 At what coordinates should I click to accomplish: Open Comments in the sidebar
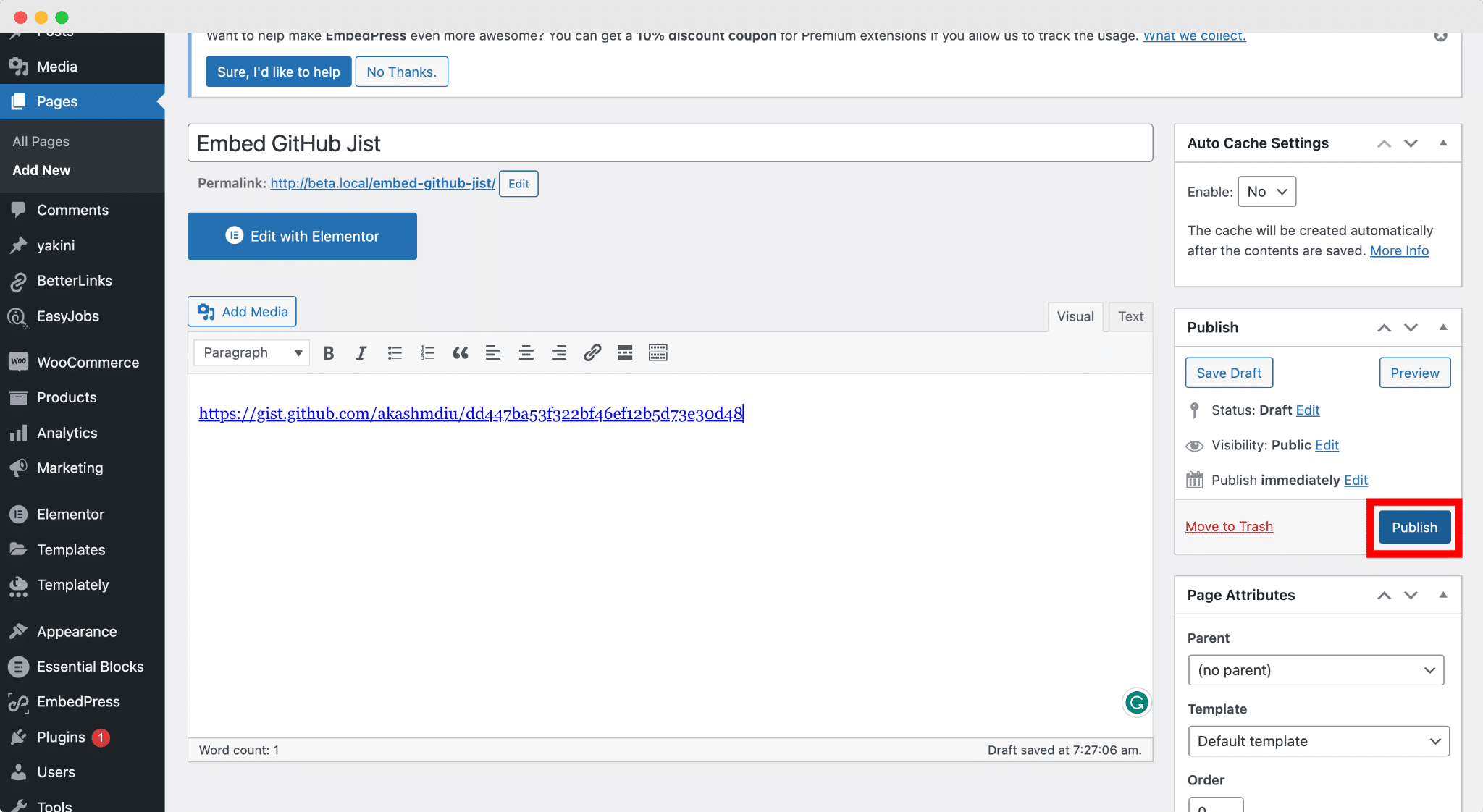[x=83, y=210]
